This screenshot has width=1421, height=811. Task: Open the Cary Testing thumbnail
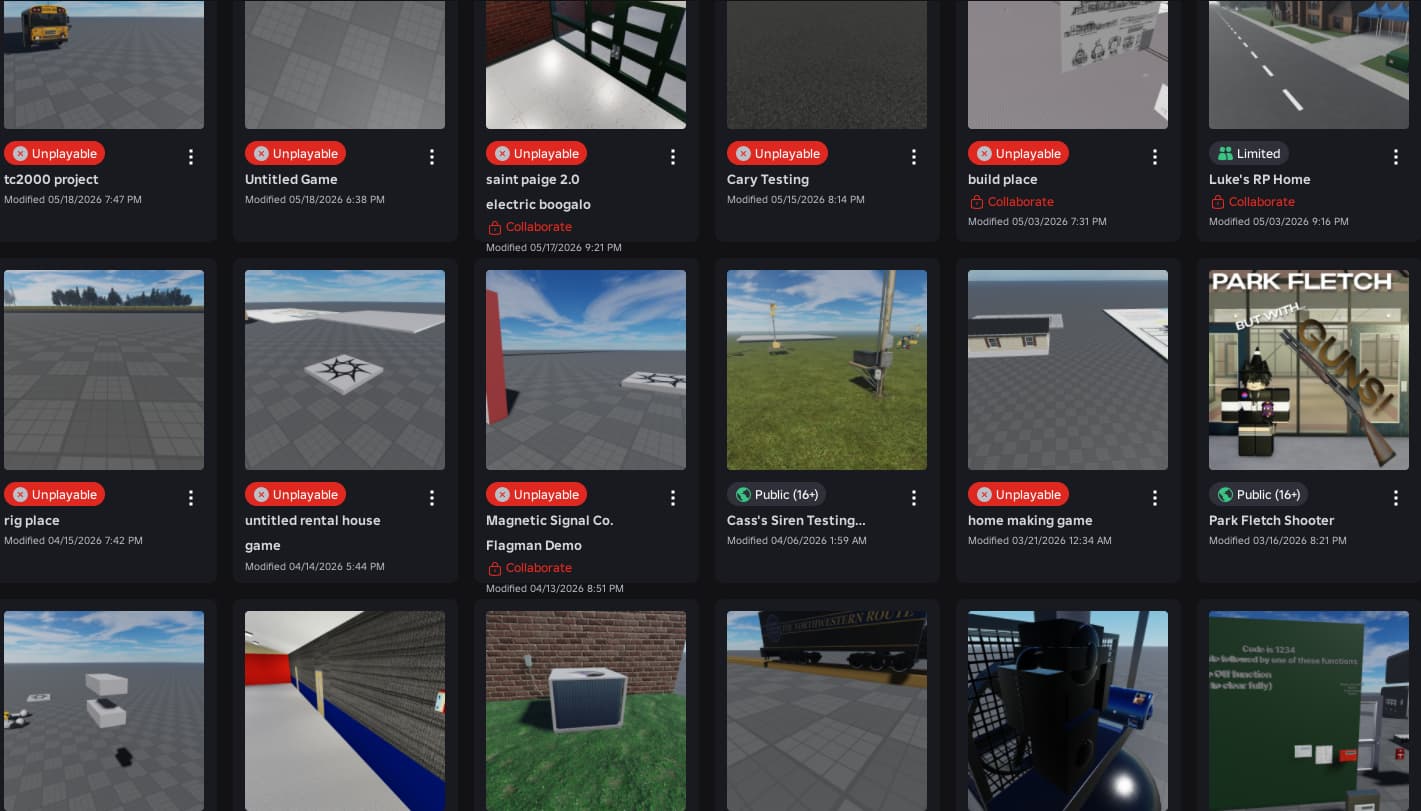(827, 64)
